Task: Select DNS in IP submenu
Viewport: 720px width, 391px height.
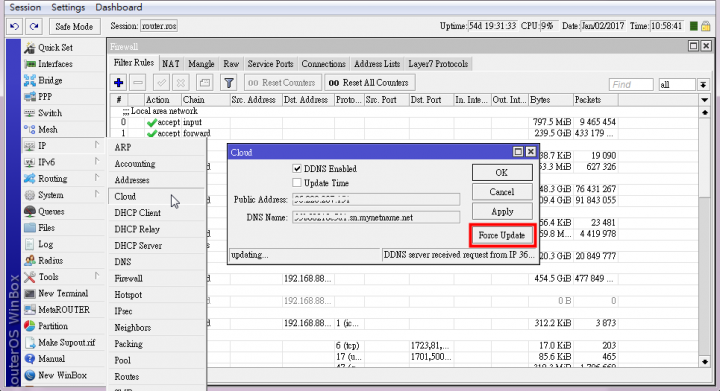Action: (x=156, y=262)
